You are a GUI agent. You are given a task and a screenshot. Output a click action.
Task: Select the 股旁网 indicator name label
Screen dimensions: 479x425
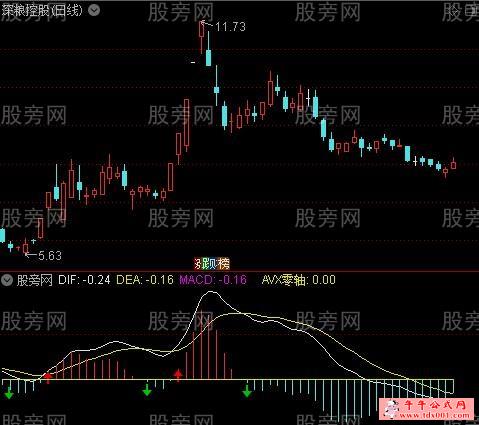pyautogui.click(x=35, y=280)
